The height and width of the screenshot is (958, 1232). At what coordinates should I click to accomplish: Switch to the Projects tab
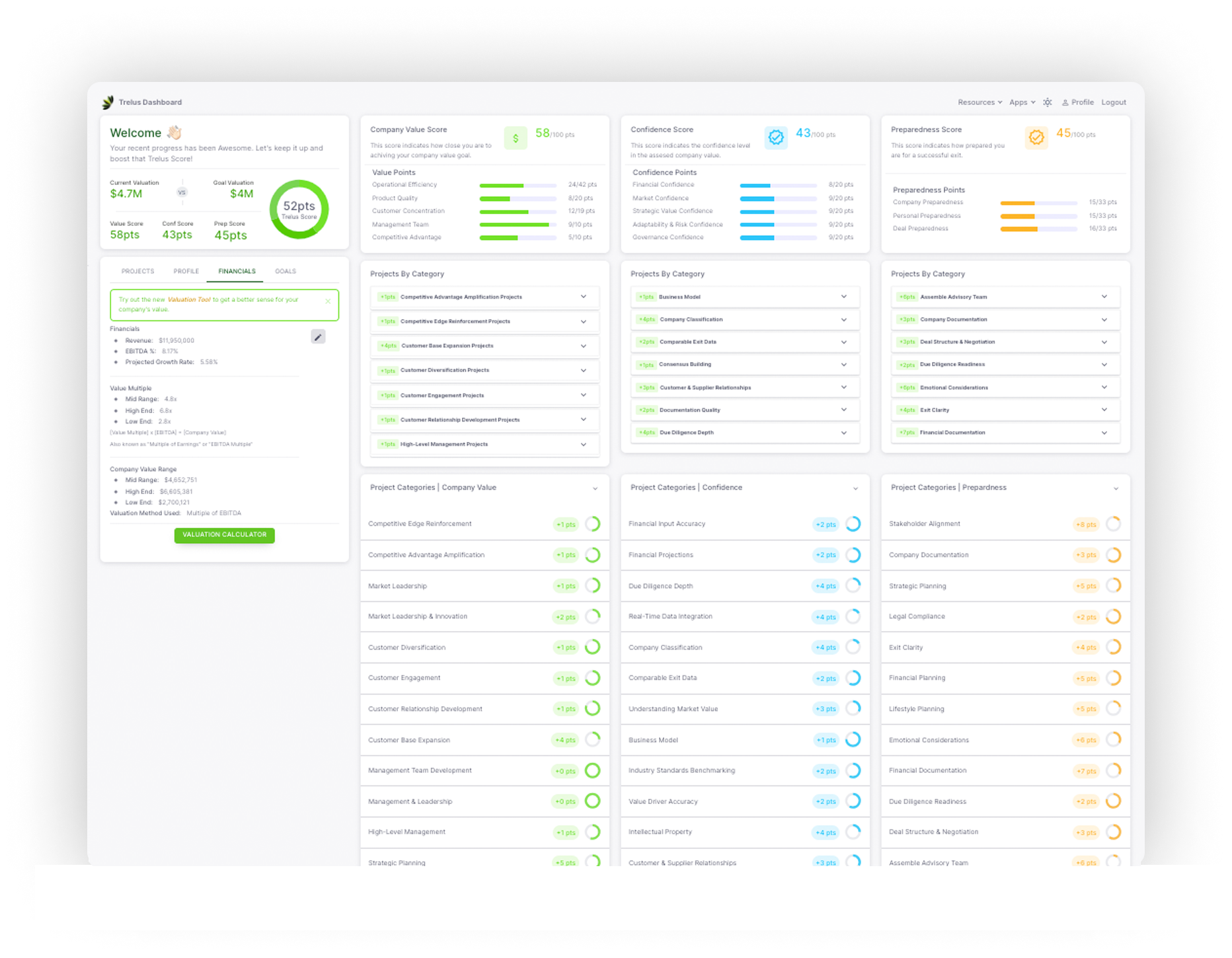click(x=137, y=272)
